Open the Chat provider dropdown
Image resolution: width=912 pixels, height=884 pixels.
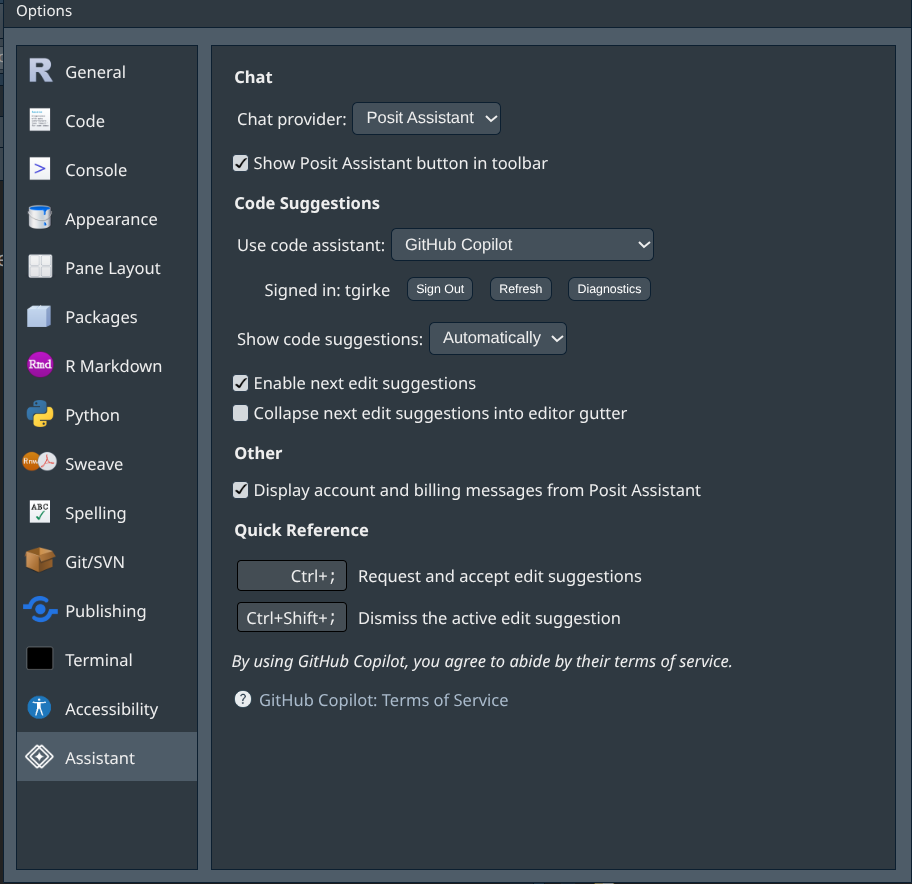click(x=426, y=119)
